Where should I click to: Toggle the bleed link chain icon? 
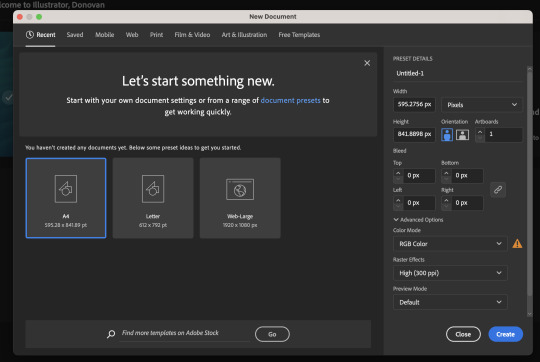pyautogui.click(x=498, y=190)
